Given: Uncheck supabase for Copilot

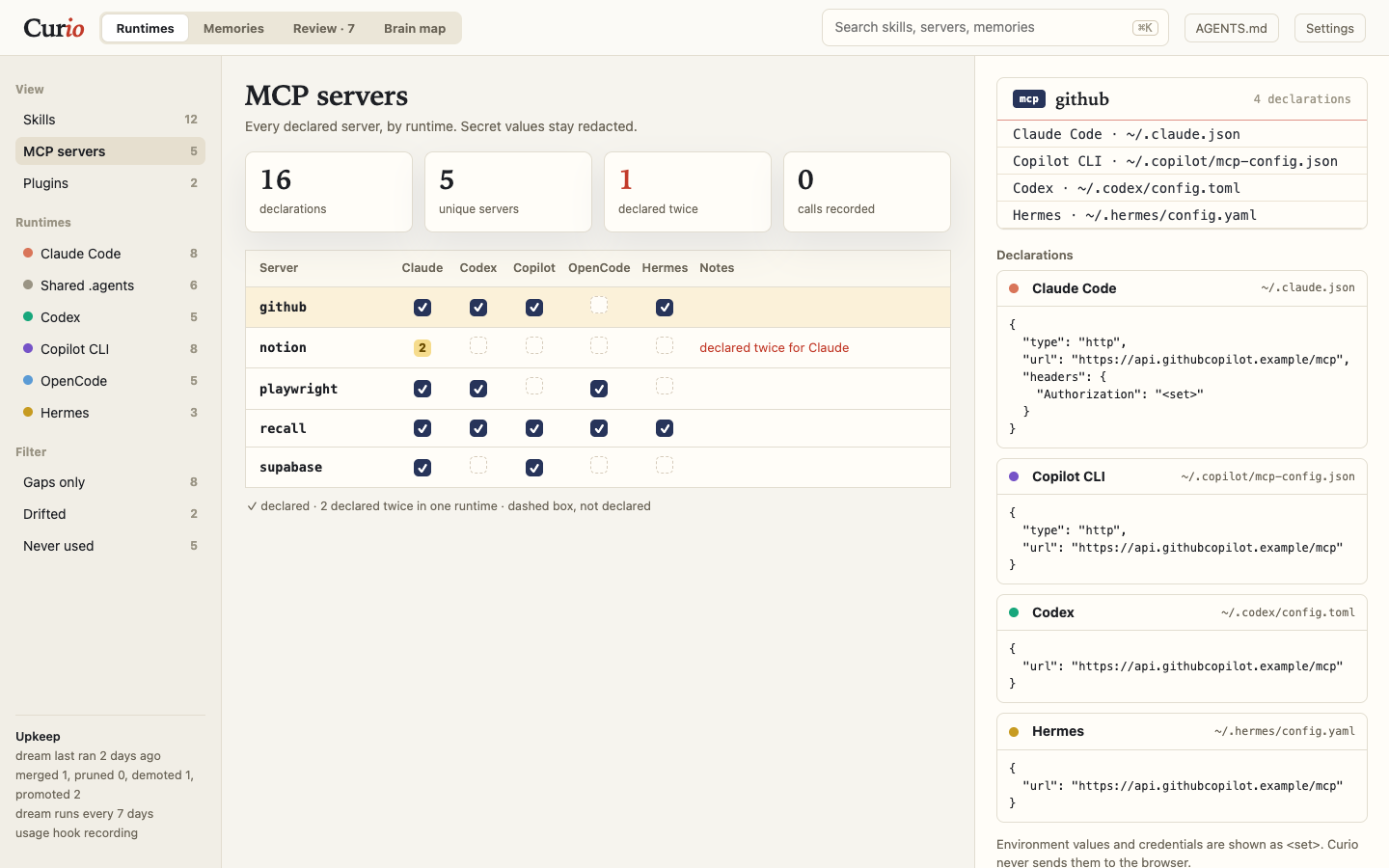Looking at the screenshot, I should coord(534,468).
